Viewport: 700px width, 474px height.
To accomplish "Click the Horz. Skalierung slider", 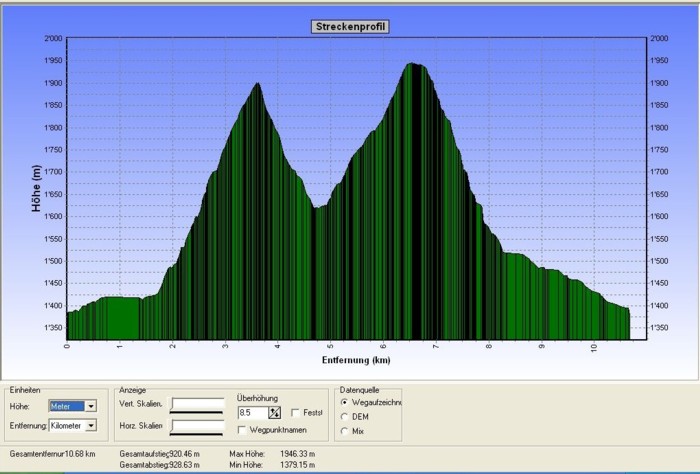I will 197,427.
